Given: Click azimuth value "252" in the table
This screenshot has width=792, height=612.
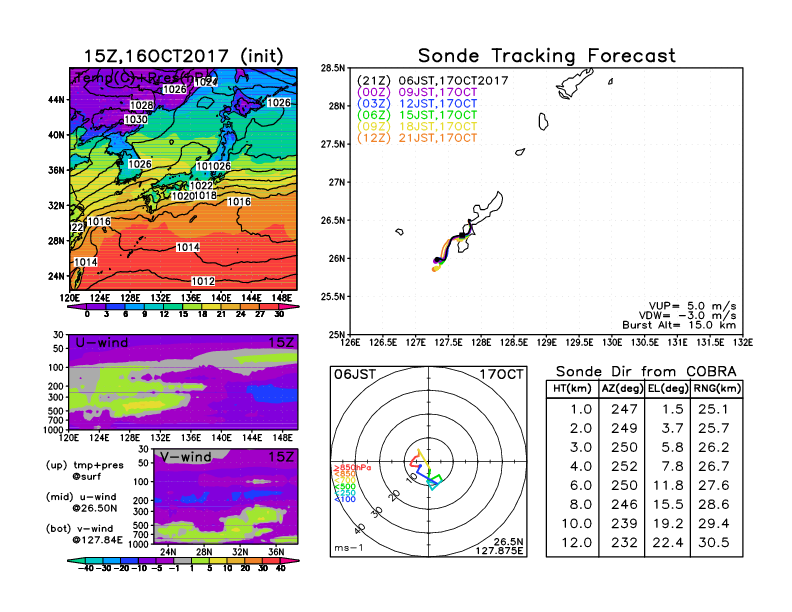Looking at the screenshot, I should [624, 467].
